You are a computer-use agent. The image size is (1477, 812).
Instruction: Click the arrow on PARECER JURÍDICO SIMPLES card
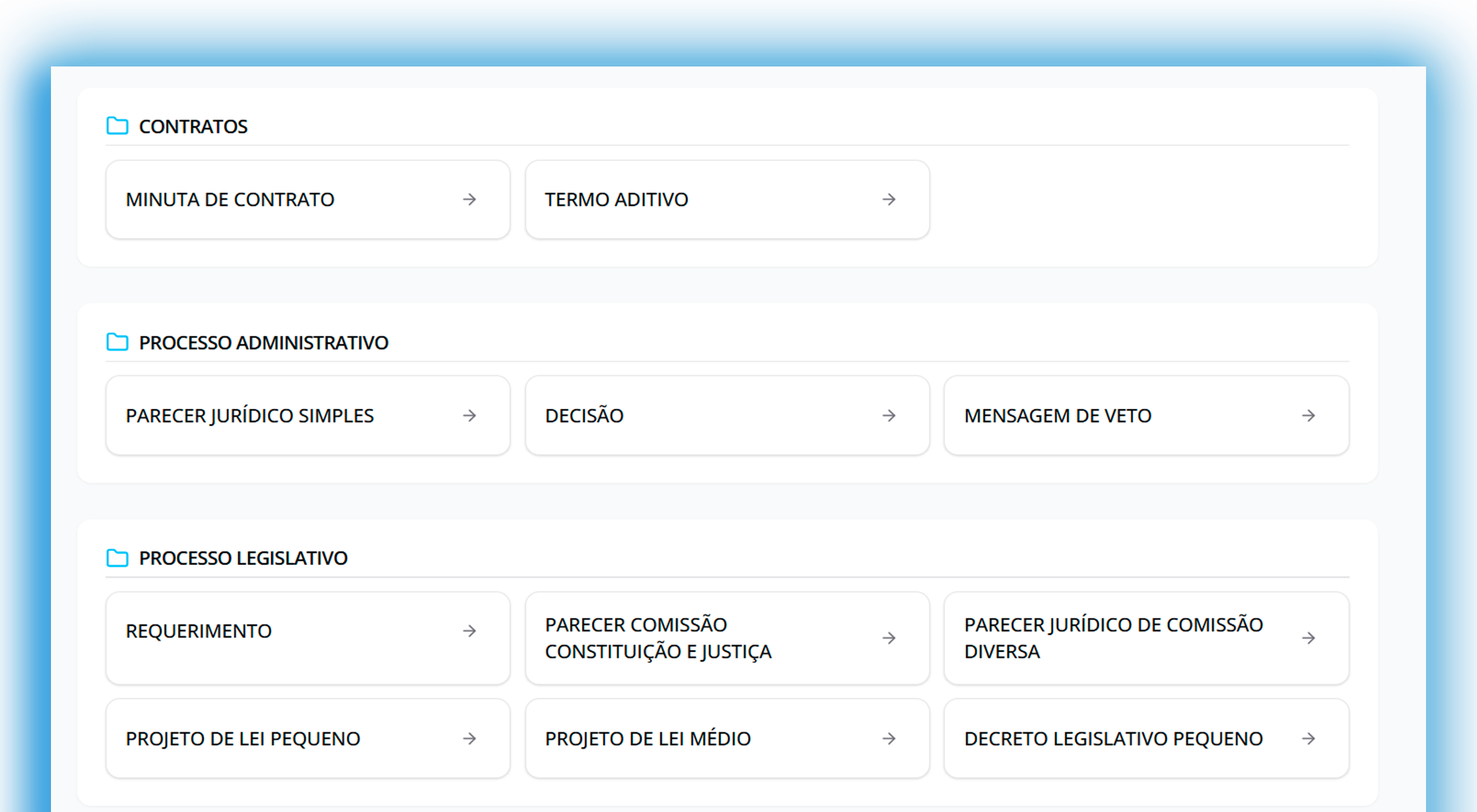click(x=470, y=415)
